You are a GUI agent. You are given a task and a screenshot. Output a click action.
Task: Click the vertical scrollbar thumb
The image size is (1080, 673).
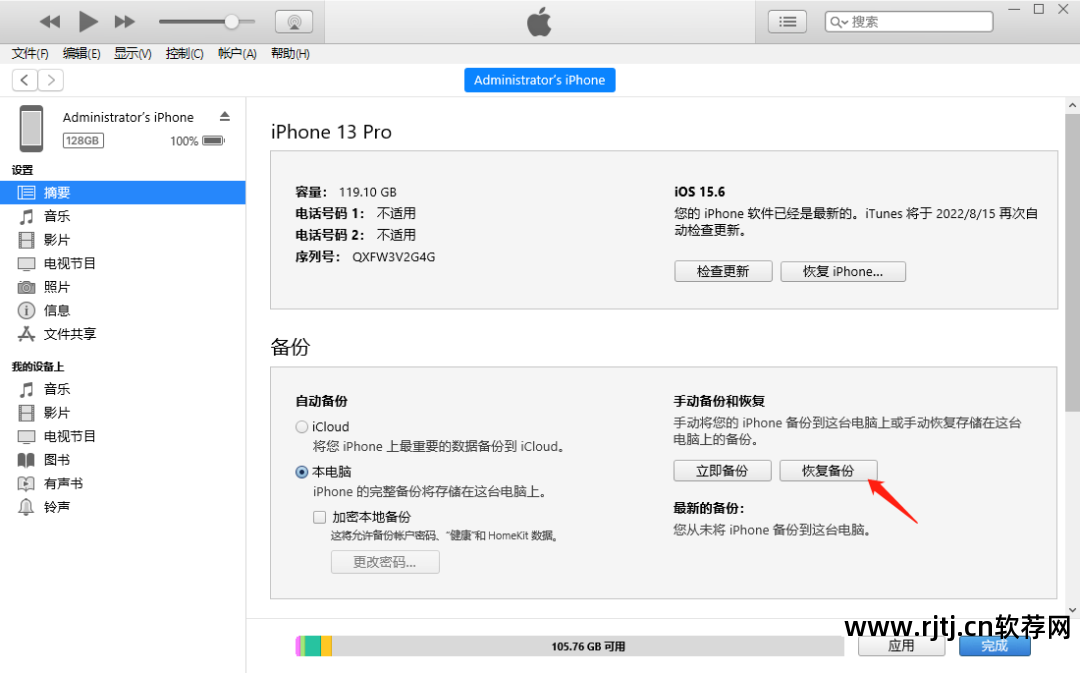pos(1072,263)
